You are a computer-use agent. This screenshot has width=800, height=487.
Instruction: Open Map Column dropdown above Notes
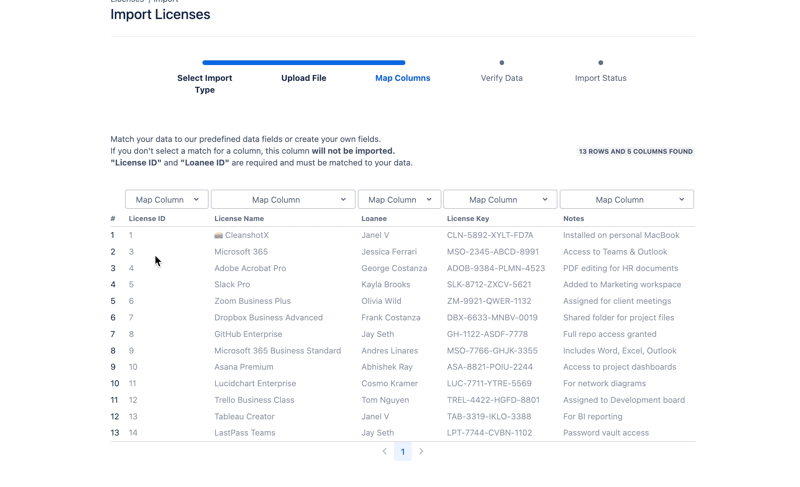[x=627, y=199]
